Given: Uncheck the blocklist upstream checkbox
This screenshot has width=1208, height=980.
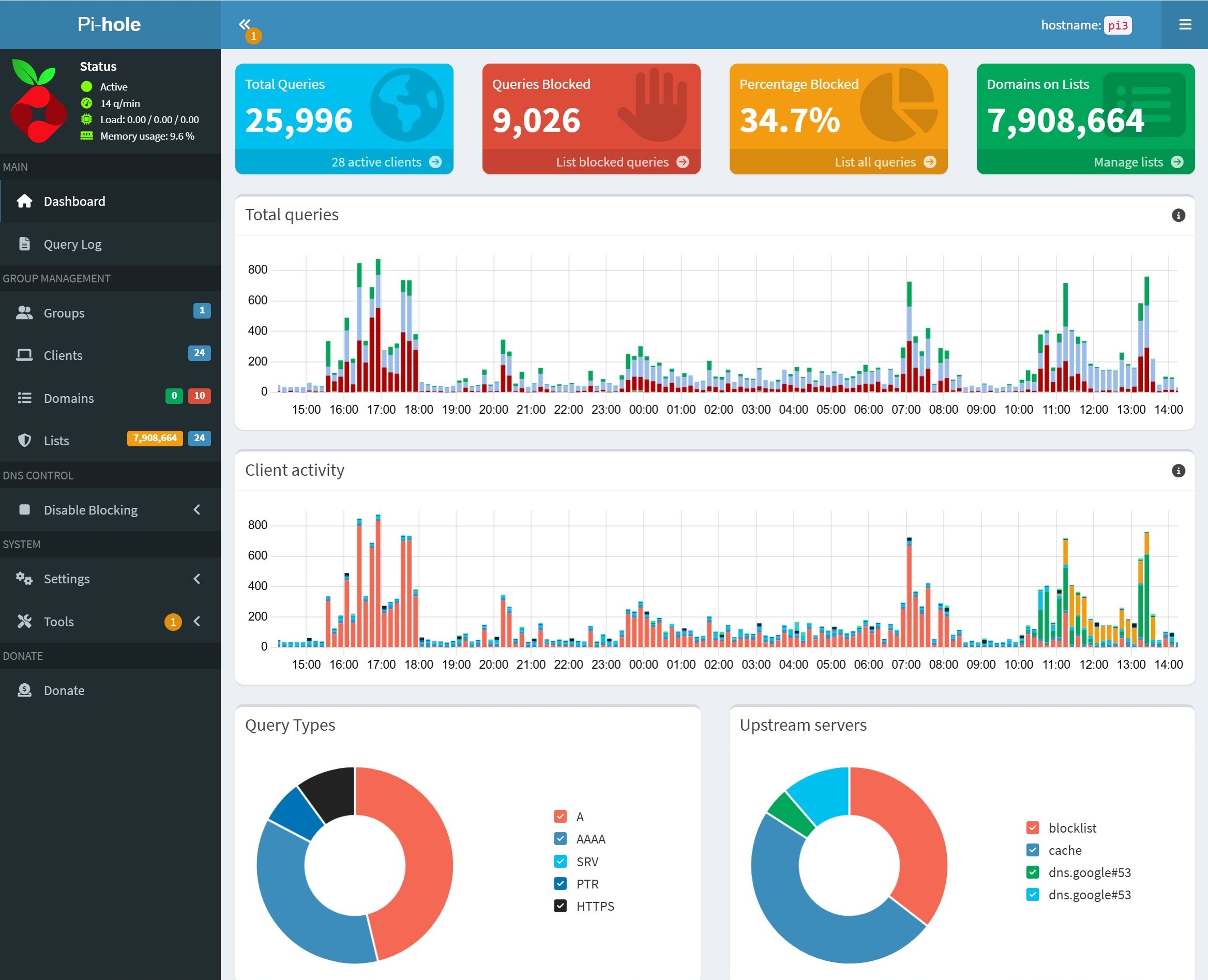Looking at the screenshot, I should click(x=1033, y=828).
